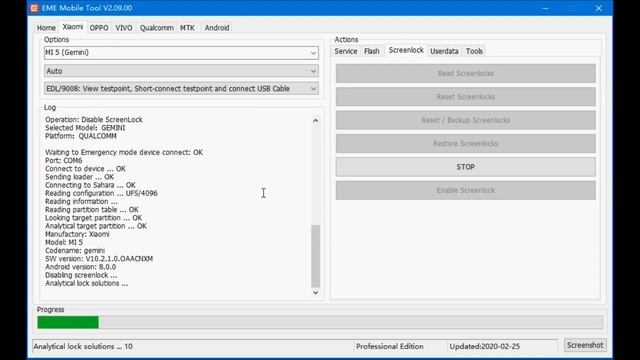Click the 'Platform: QUALCOMM' log line
The image size is (640, 360).
coord(81,136)
